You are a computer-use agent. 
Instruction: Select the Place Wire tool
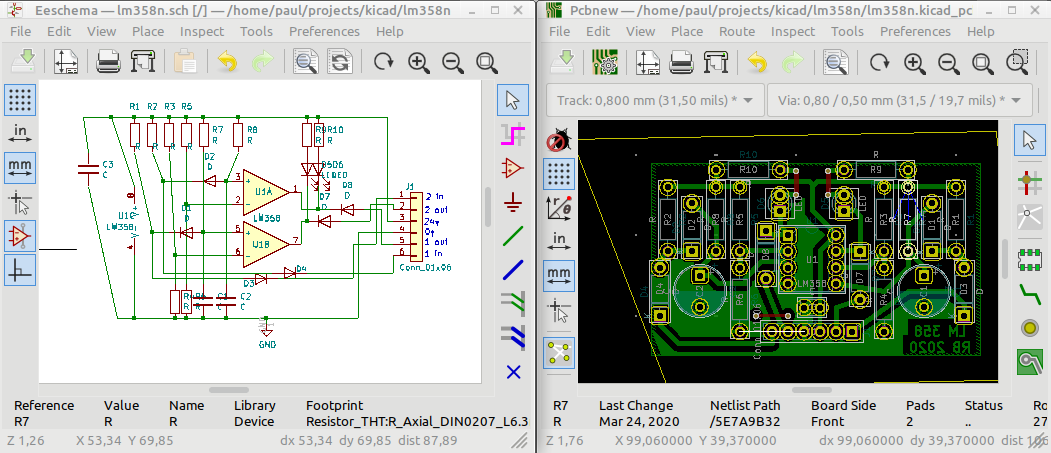click(x=513, y=236)
